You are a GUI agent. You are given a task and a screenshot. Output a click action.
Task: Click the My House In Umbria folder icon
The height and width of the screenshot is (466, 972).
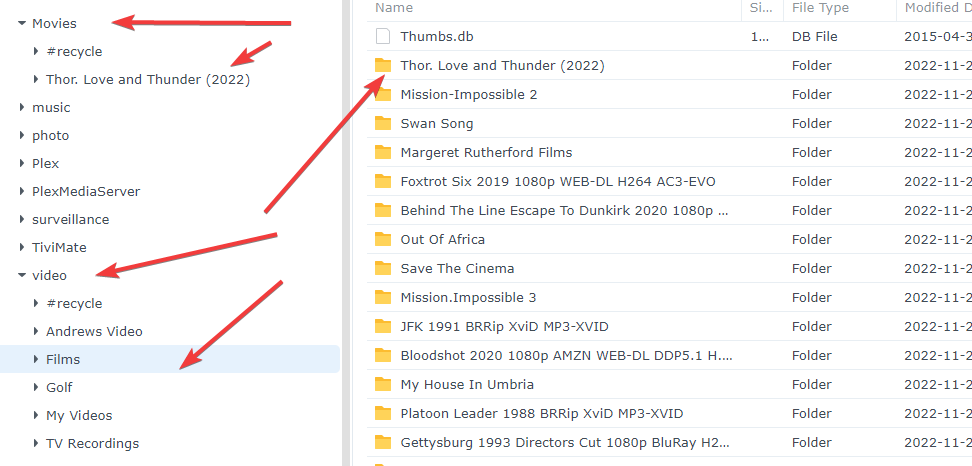(x=383, y=384)
